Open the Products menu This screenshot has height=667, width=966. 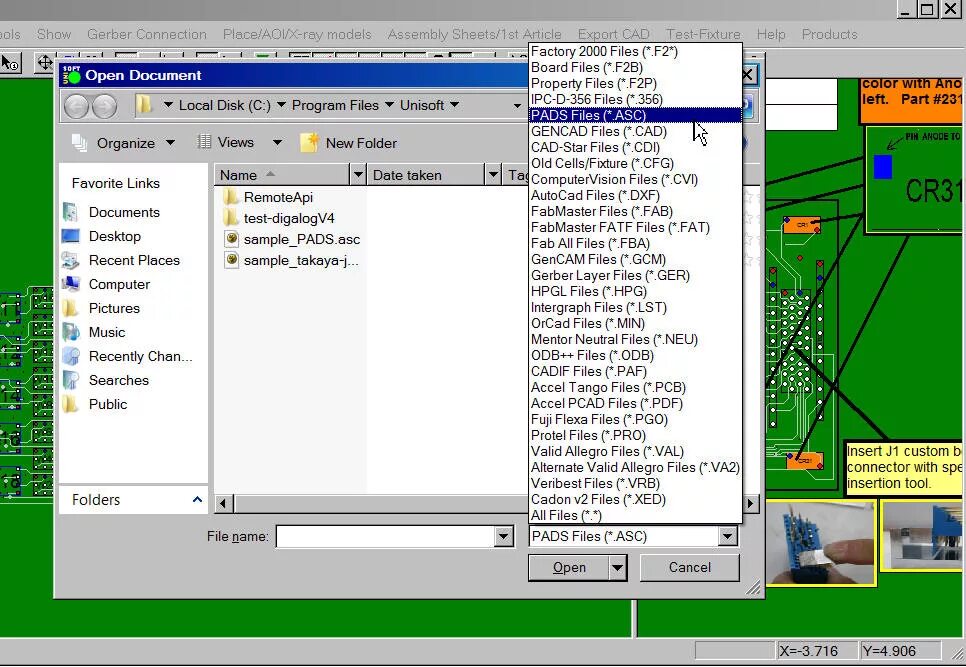tap(829, 34)
